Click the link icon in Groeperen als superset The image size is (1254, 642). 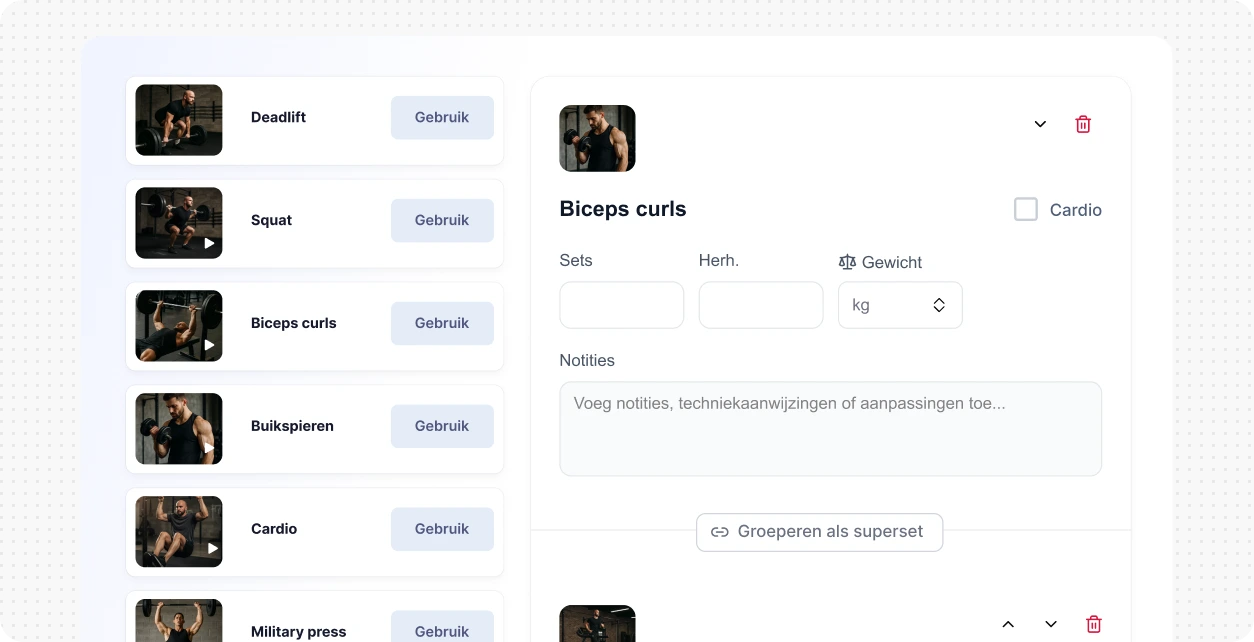click(719, 532)
